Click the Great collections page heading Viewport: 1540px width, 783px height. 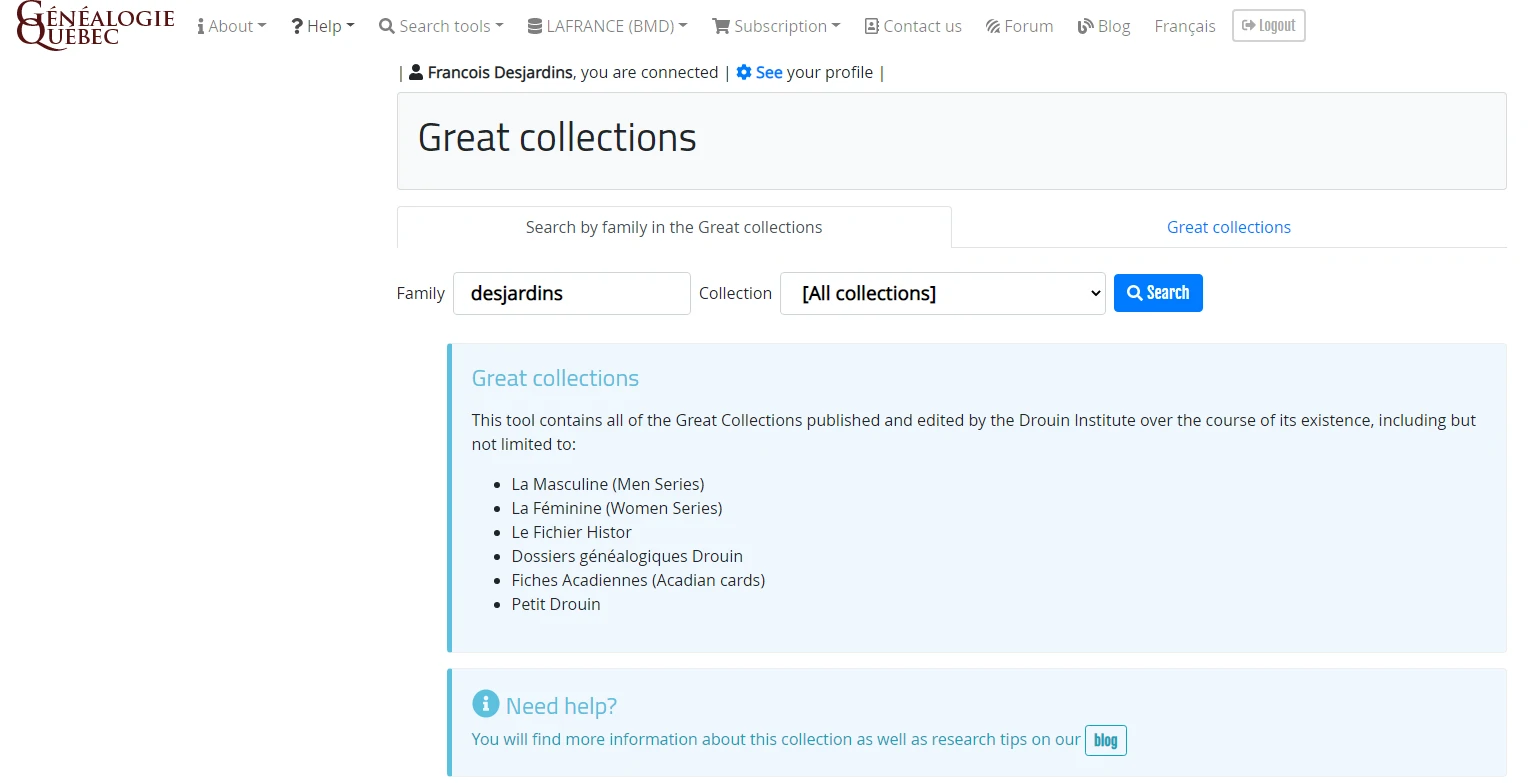[x=557, y=138]
